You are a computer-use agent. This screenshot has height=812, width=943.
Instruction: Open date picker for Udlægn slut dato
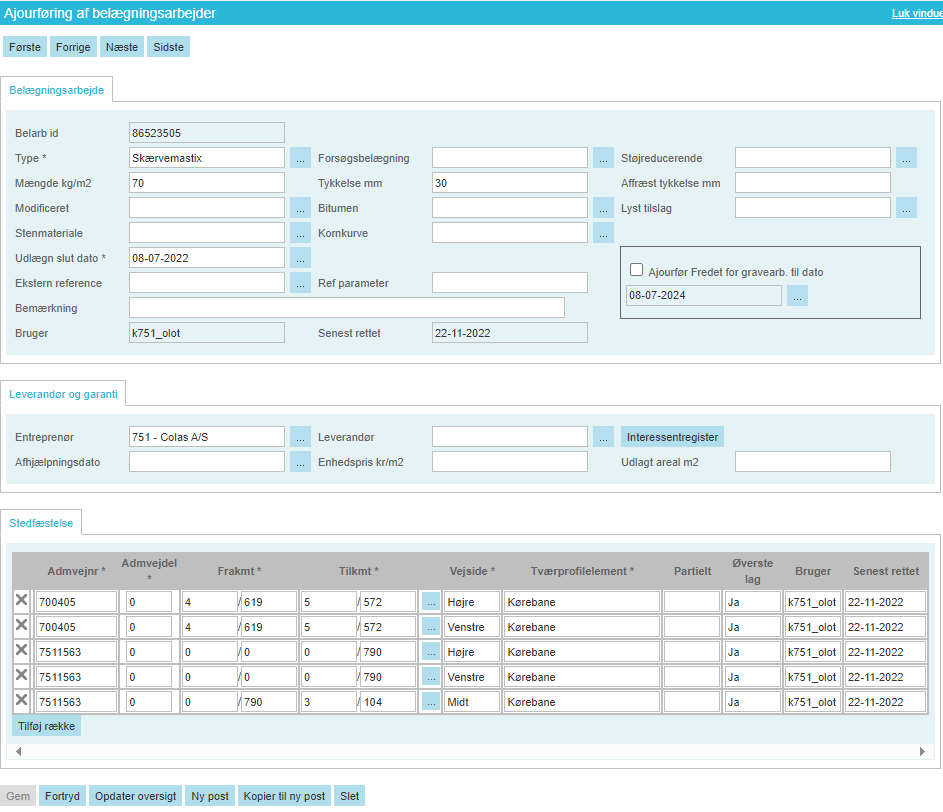[x=301, y=258]
